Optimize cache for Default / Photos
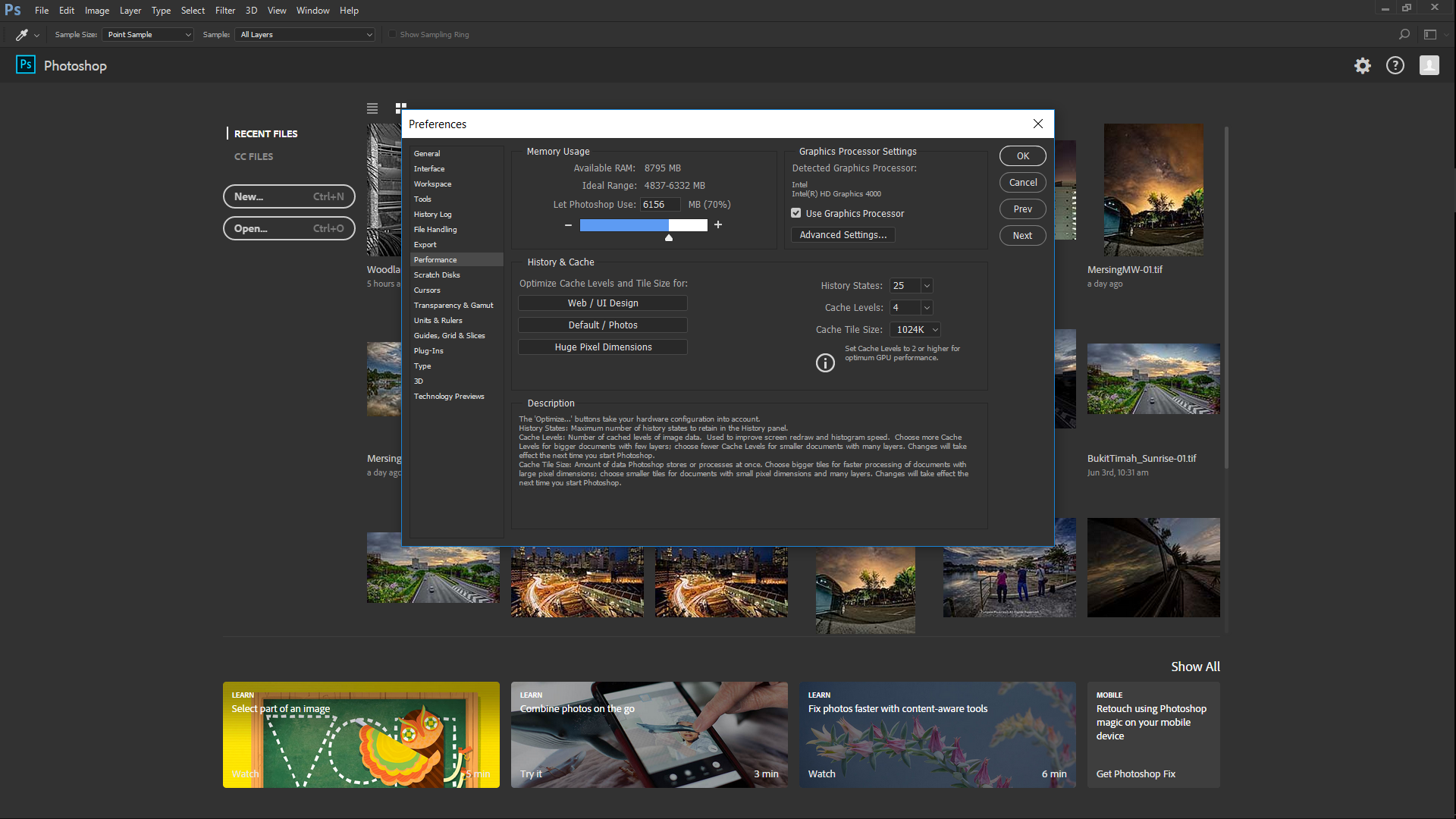The height and width of the screenshot is (819, 1456). 603,325
